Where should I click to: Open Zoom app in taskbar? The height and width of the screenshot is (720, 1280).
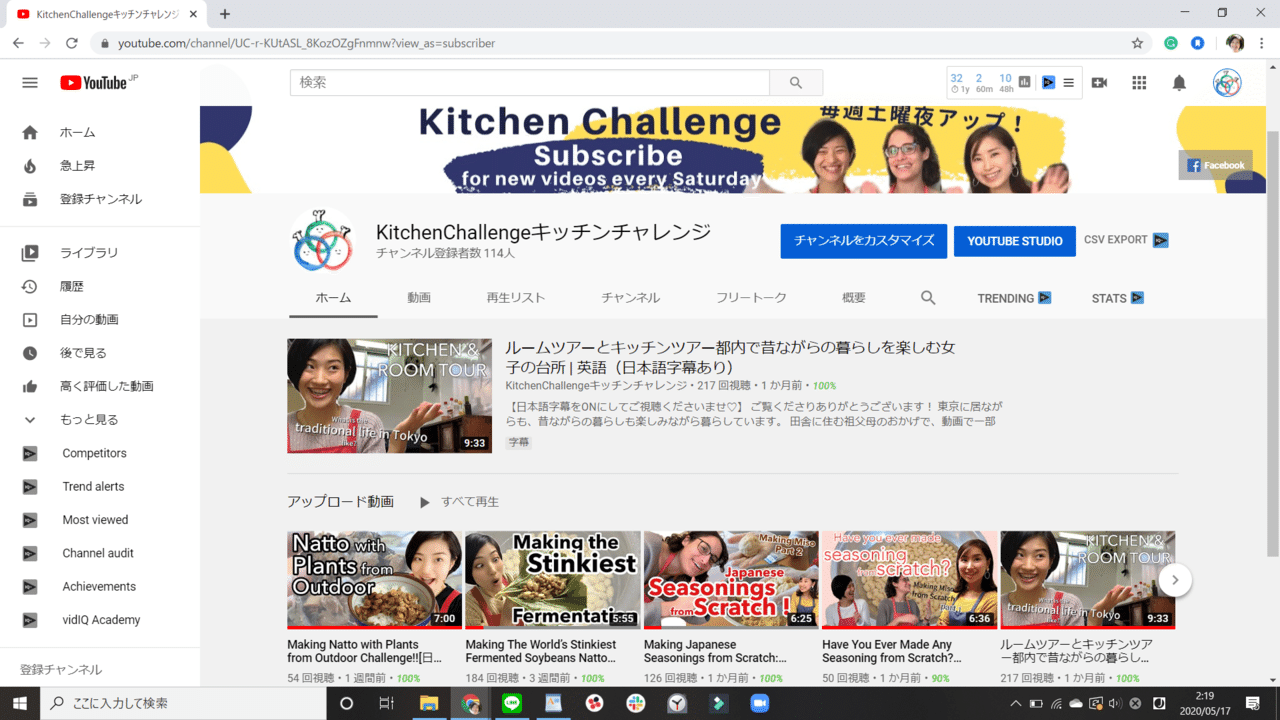[x=759, y=703]
